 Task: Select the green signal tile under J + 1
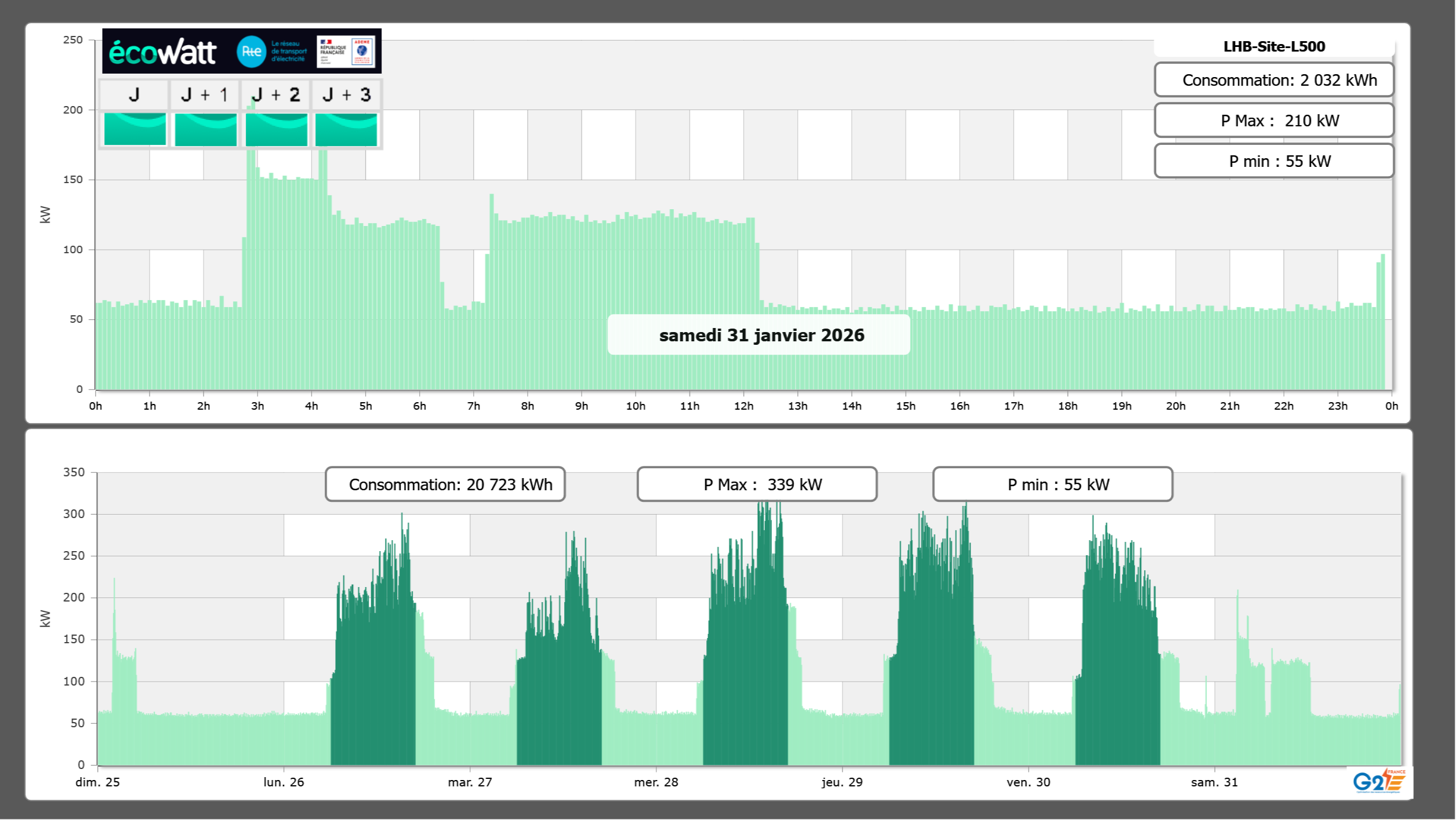(x=205, y=129)
